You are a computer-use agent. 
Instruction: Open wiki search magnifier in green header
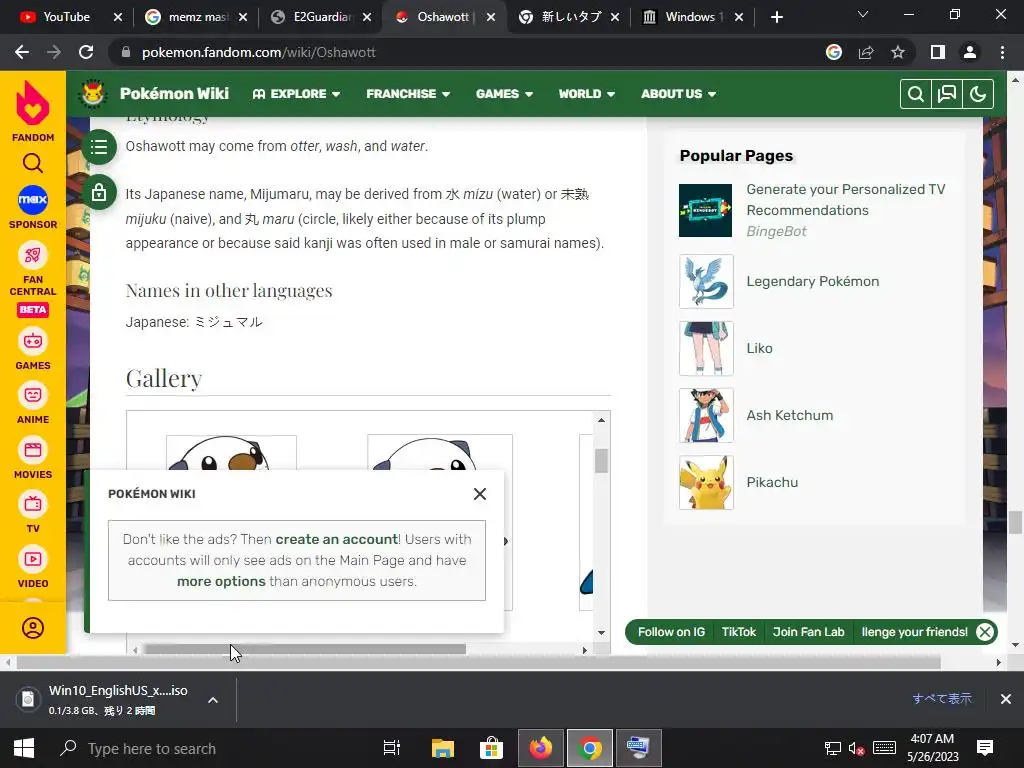point(916,94)
